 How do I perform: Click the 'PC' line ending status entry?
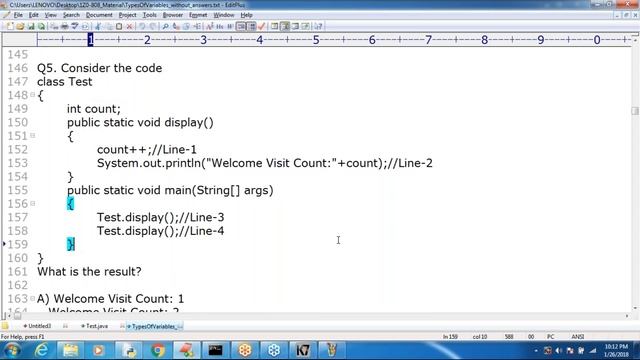(550, 337)
